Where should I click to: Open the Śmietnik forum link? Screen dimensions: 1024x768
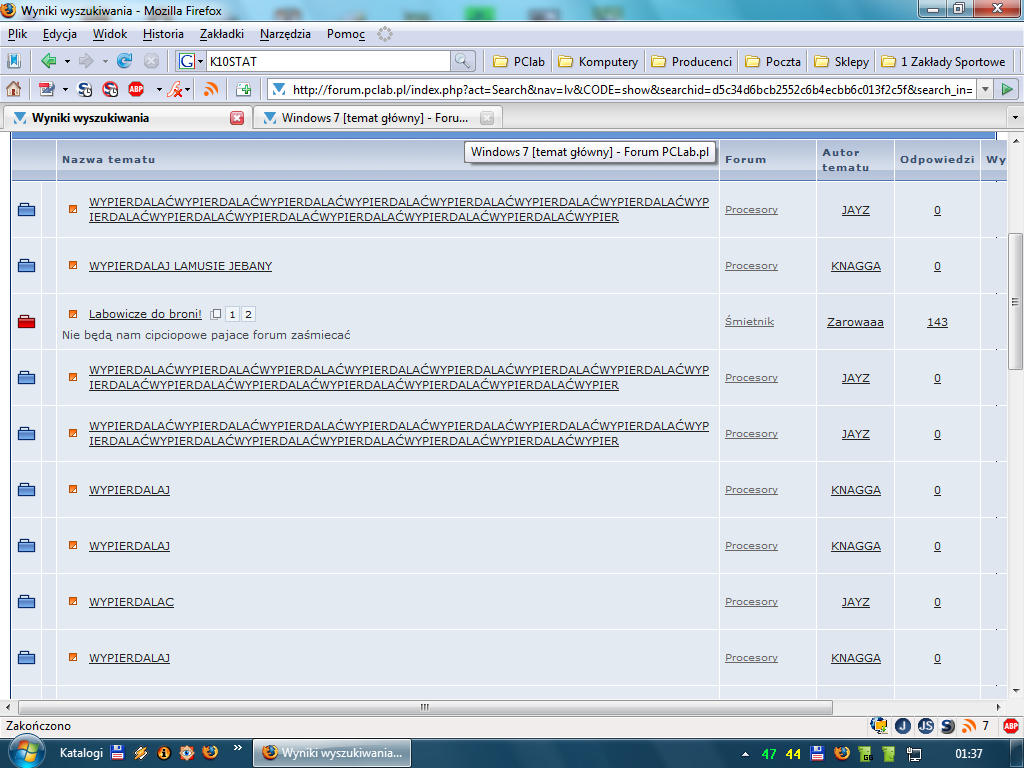749,322
